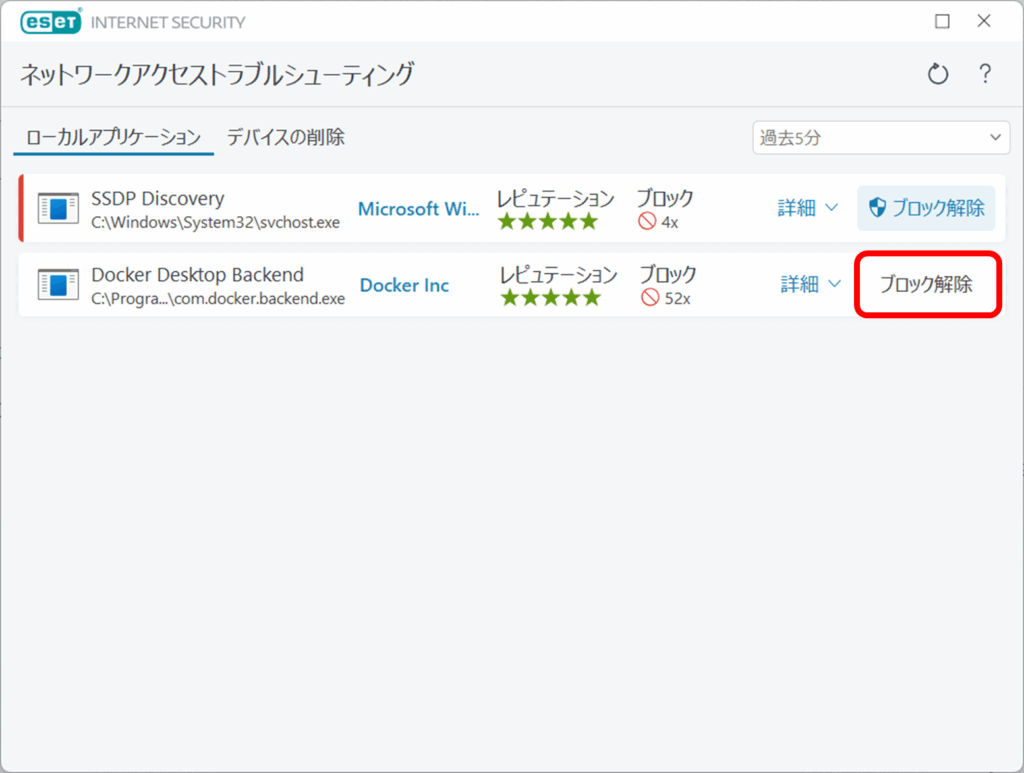1024x773 pixels.
Task: Click ブロック解除 for SSDP Discovery
Action: pos(926,208)
